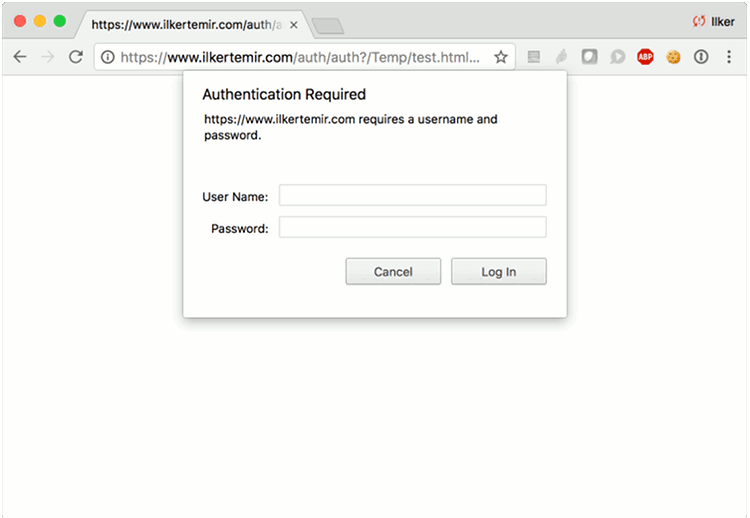Focus the Password field
The image size is (750, 518).
point(412,227)
